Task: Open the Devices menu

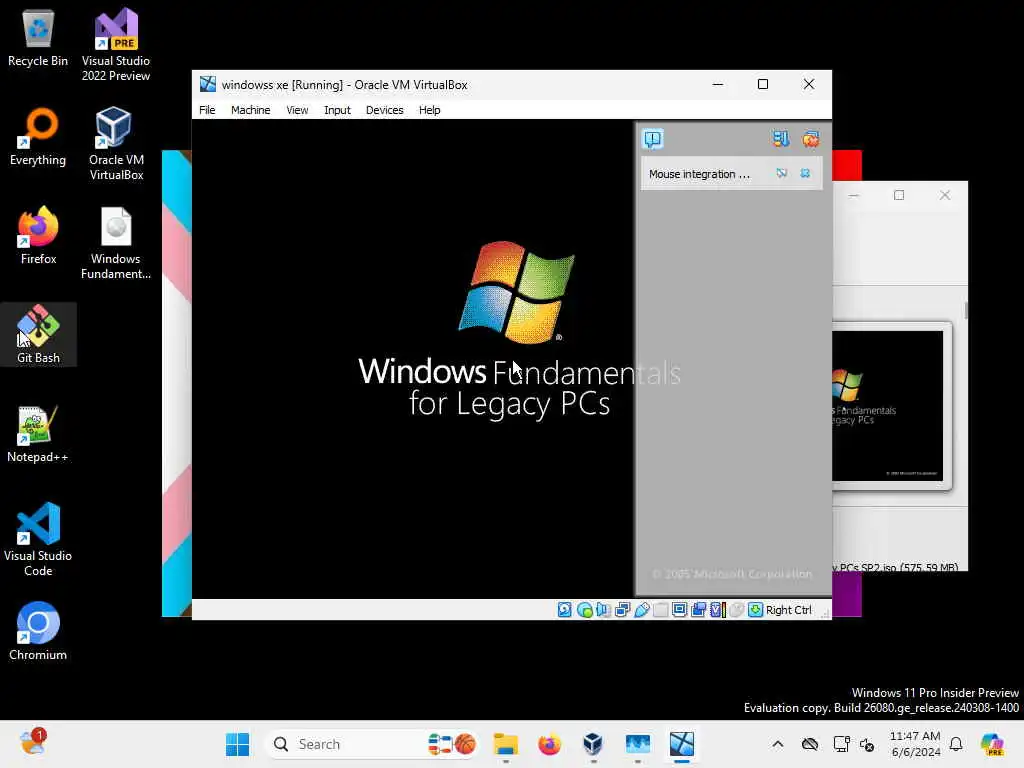Action: click(x=385, y=110)
